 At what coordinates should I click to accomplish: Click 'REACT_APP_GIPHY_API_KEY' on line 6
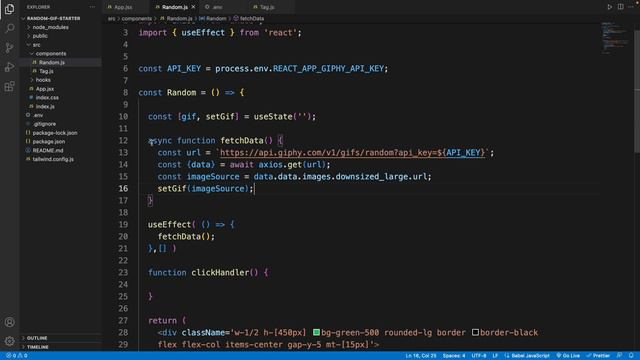329,69
